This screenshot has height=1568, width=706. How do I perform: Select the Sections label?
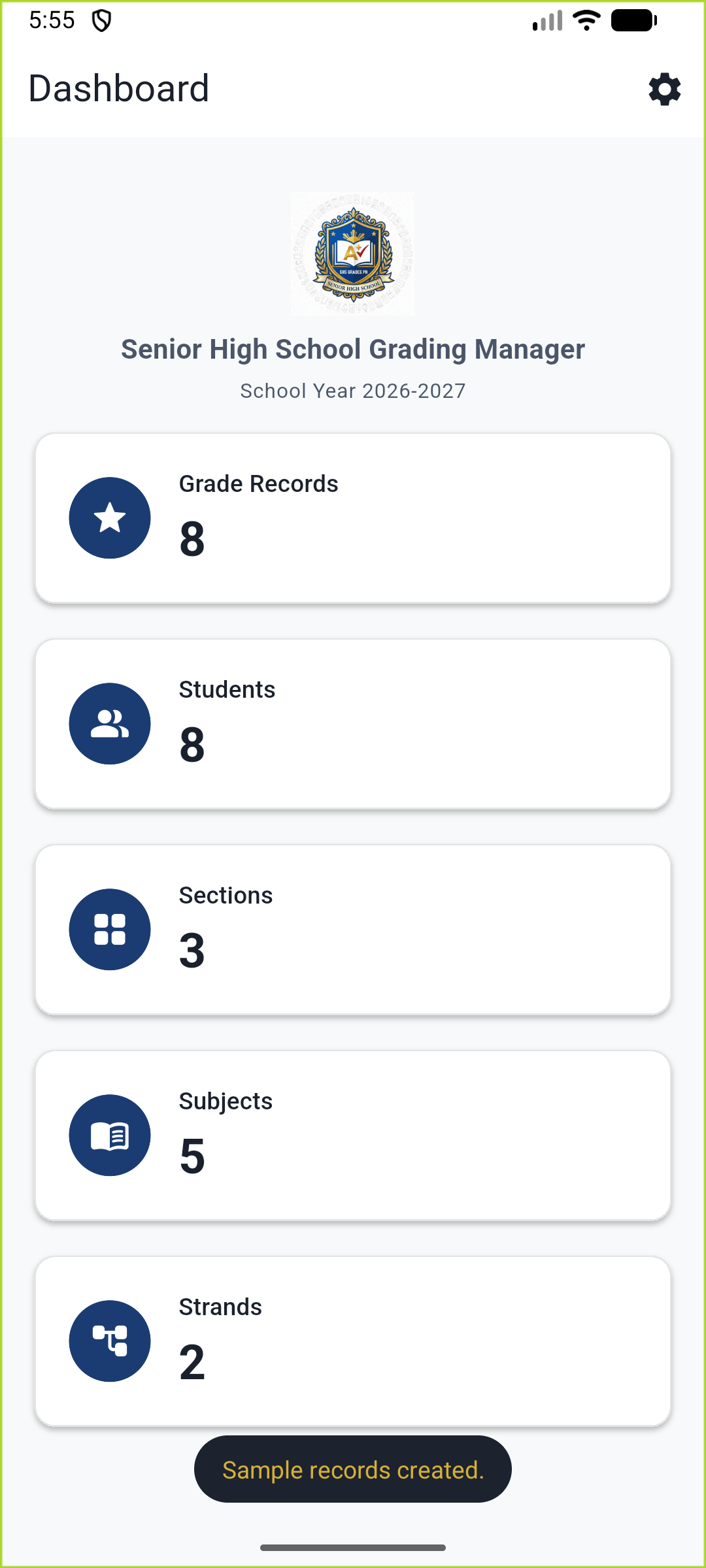pyautogui.click(x=226, y=896)
